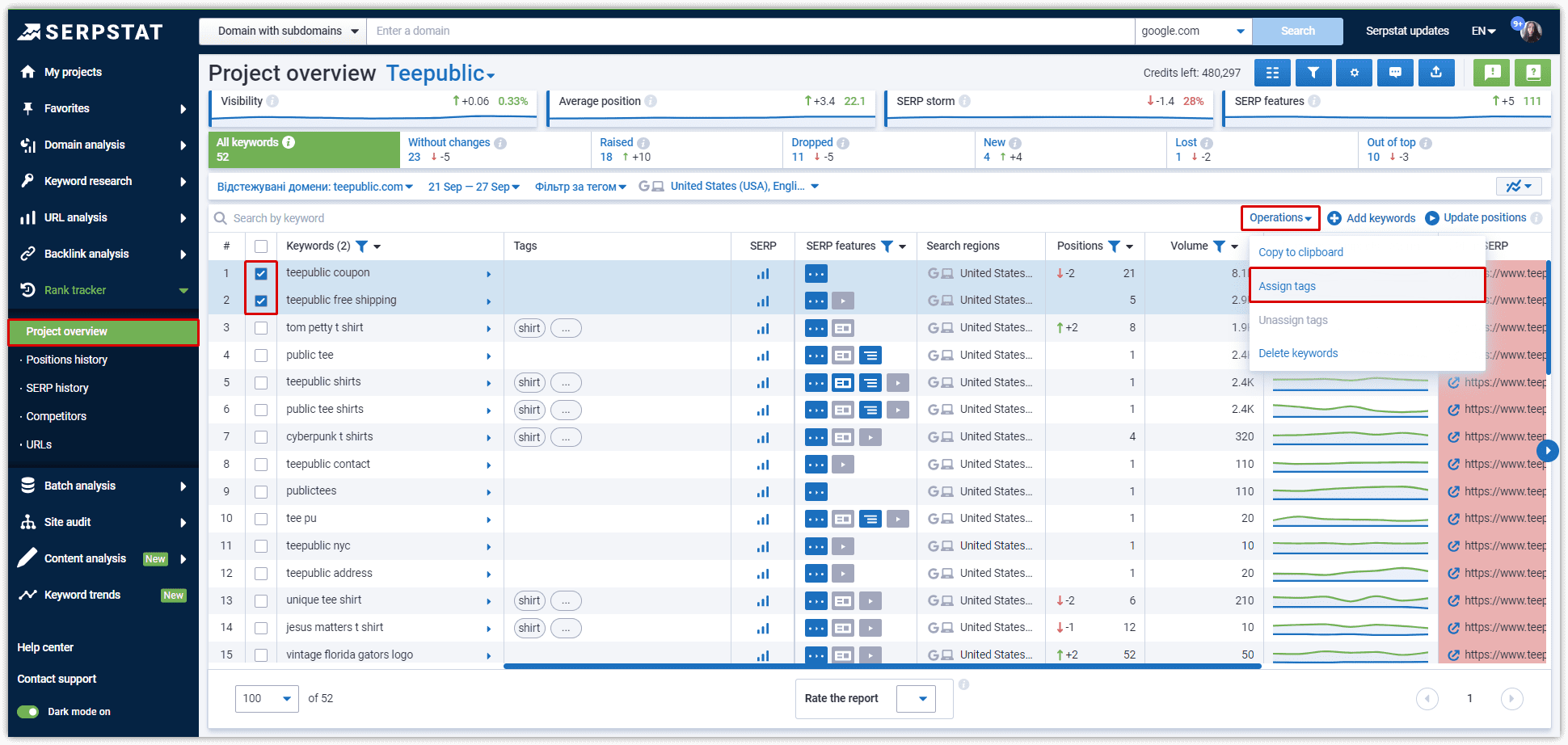Image resolution: width=1568 pixels, height=745 pixels.
Task: Check the tom petty t shirt checkbox
Action: tap(261, 328)
